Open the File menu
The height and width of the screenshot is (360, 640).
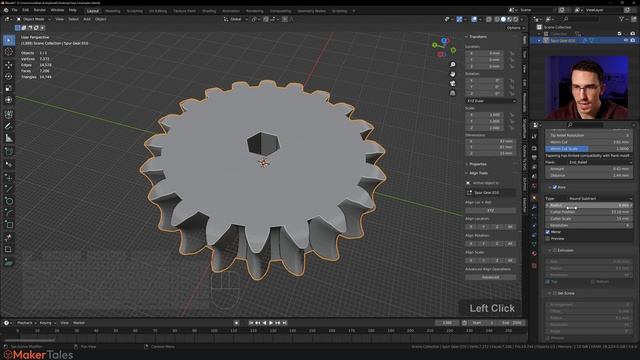[14, 10]
